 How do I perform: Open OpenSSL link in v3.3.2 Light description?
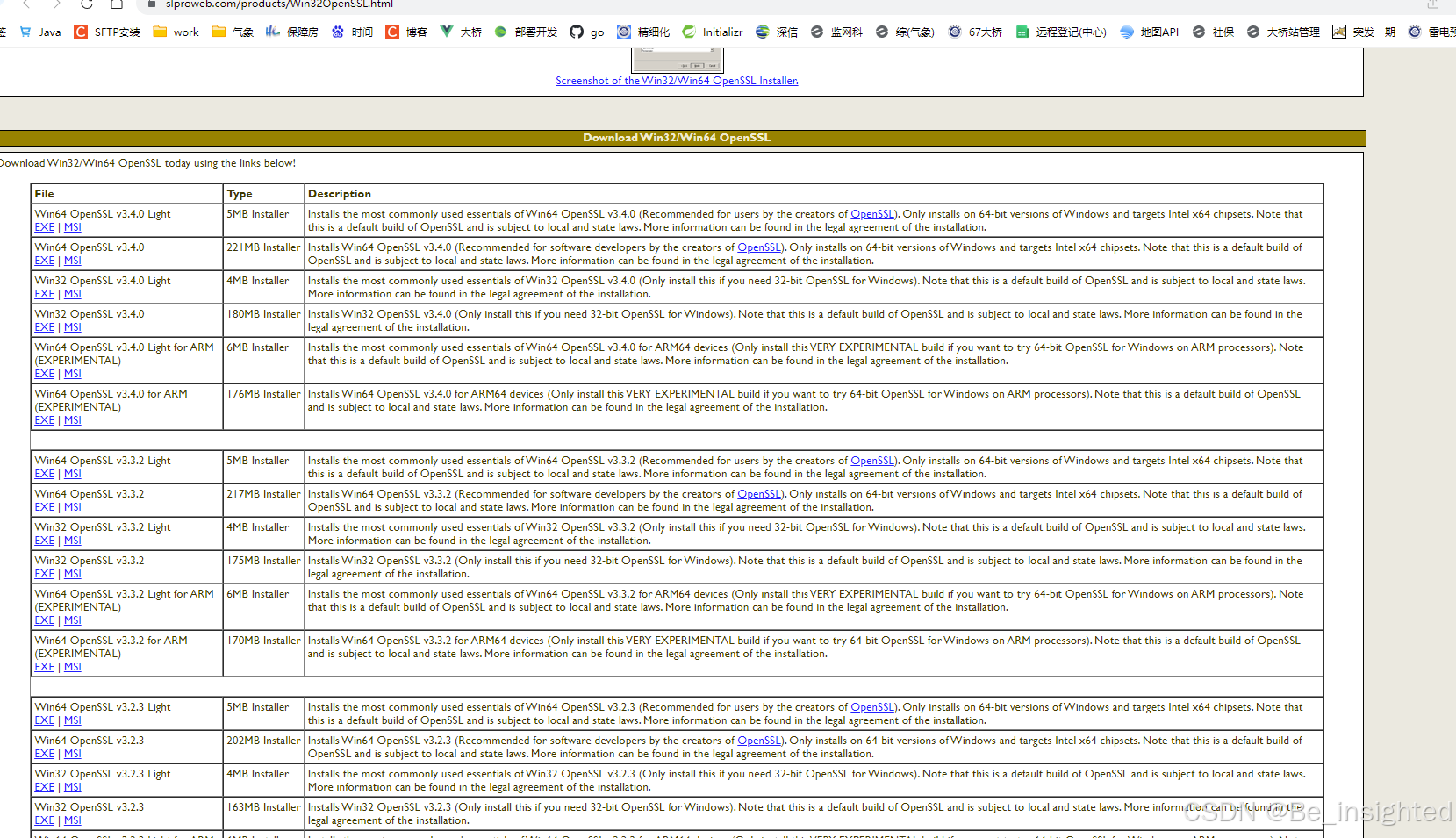click(872, 461)
